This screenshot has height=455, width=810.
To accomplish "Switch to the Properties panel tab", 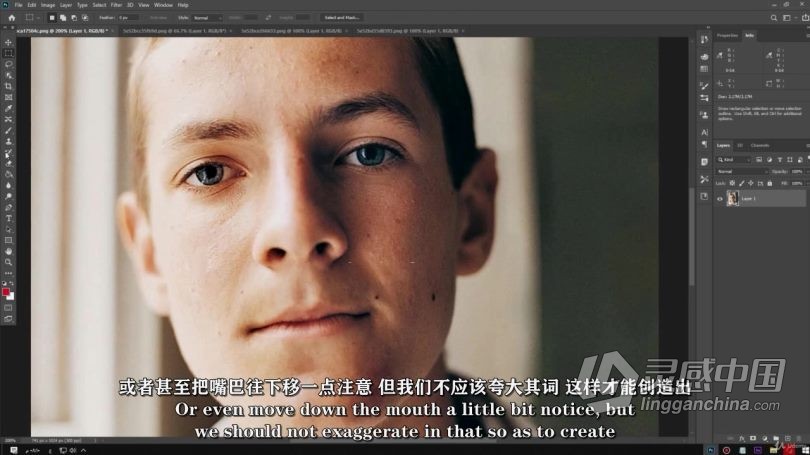I will pyautogui.click(x=727, y=36).
